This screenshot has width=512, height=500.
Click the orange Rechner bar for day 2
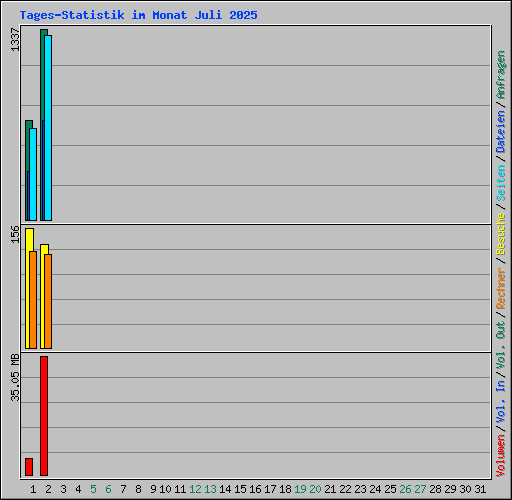coord(48,301)
